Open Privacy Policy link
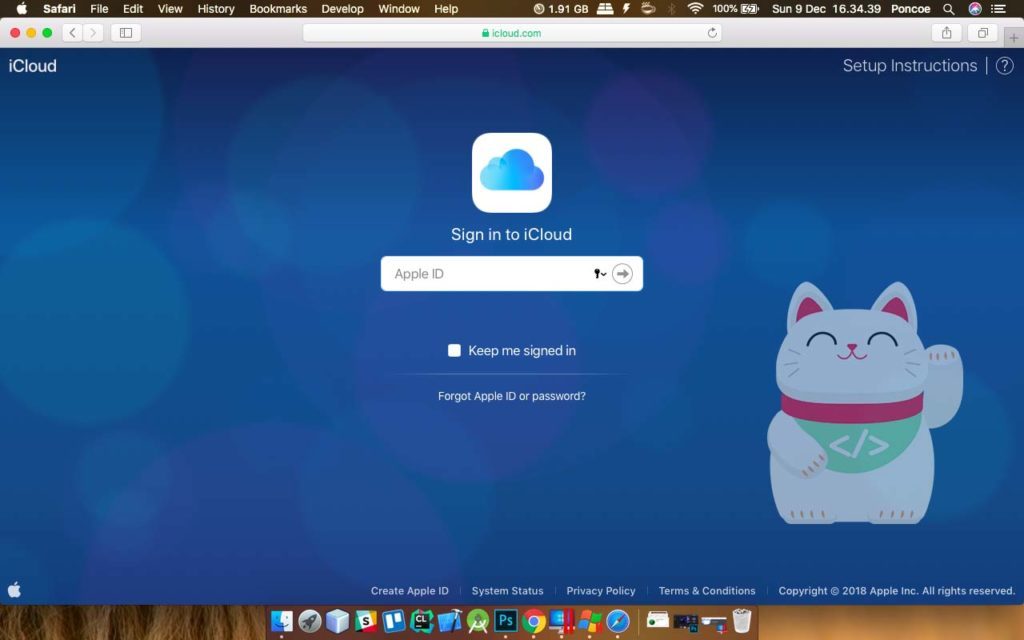 (601, 590)
